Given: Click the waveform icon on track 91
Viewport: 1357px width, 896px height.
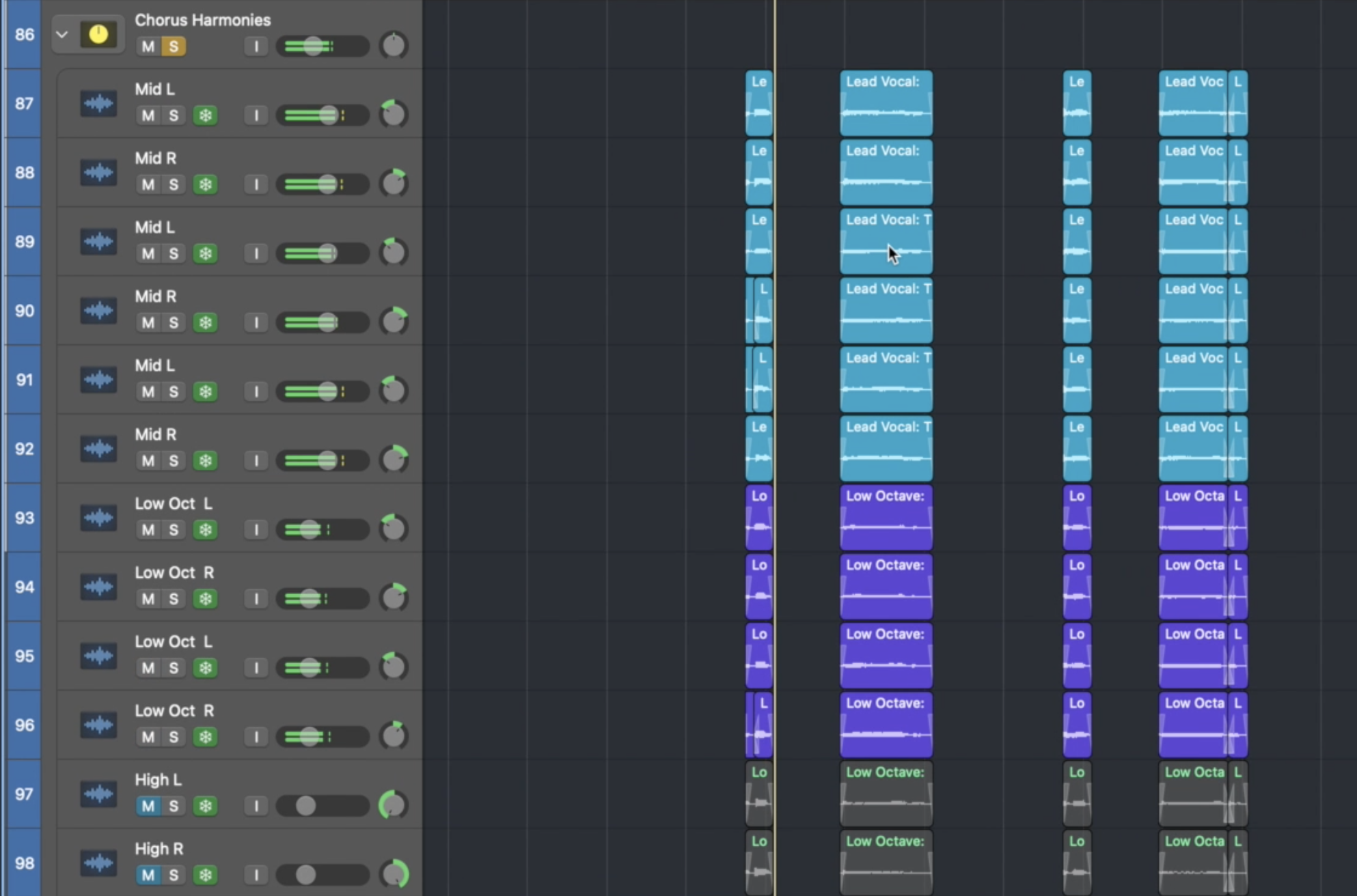Looking at the screenshot, I should (98, 380).
